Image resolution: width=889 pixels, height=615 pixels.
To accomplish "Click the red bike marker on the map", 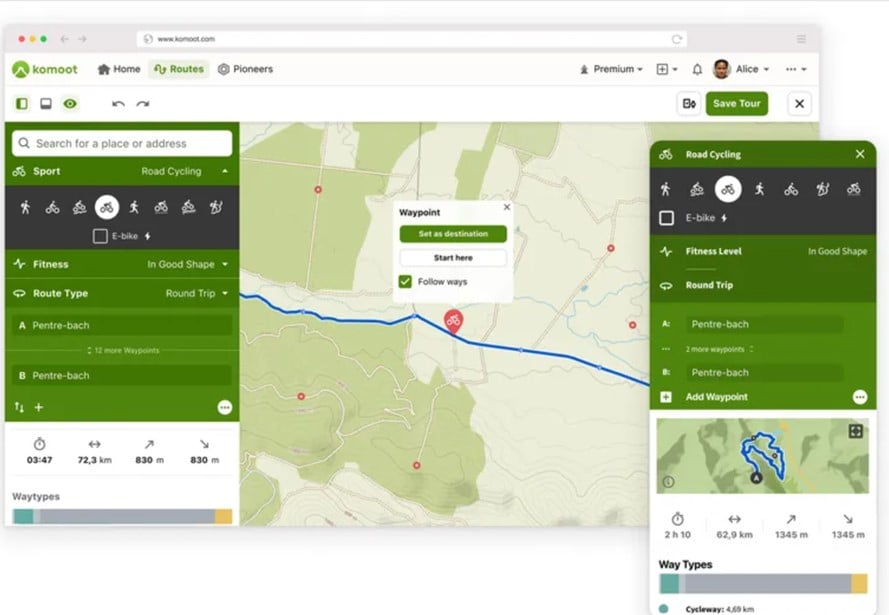I will (x=453, y=320).
